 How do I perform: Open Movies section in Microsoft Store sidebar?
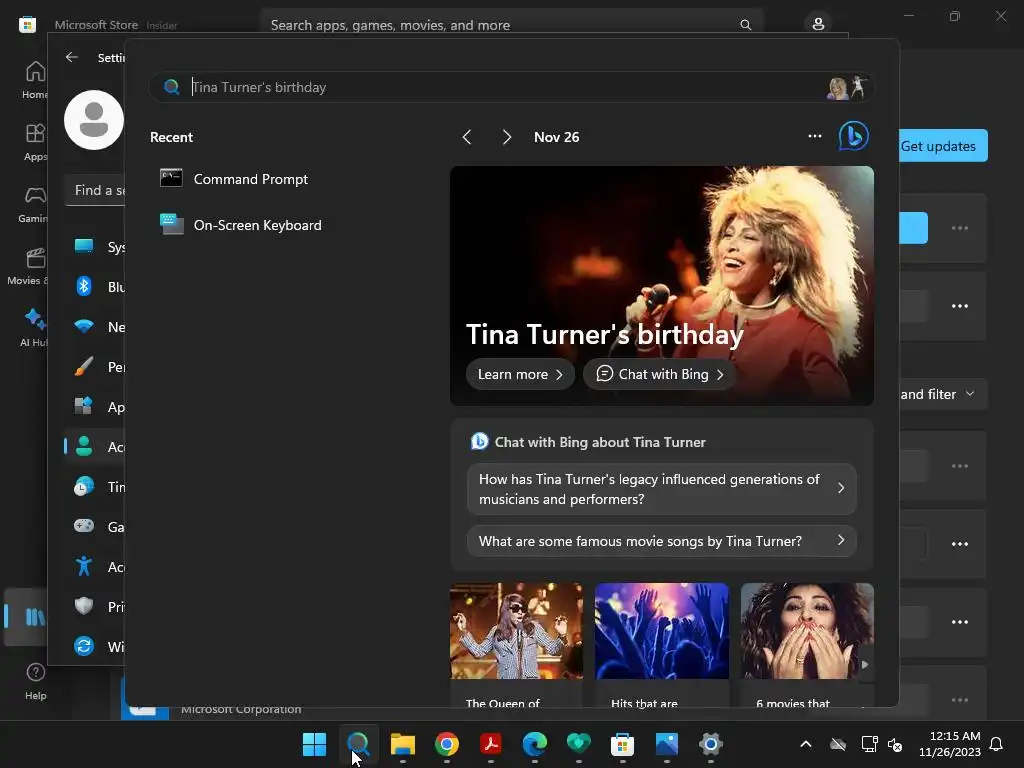29,266
